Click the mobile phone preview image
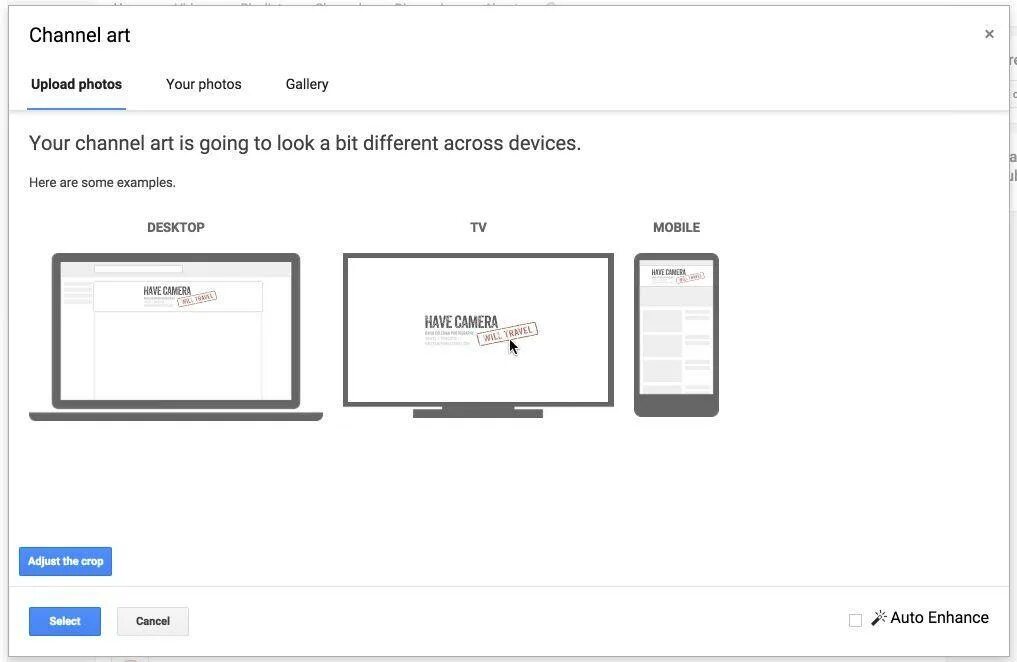Image resolution: width=1017 pixels, height=662 pixels. point(676,335)
